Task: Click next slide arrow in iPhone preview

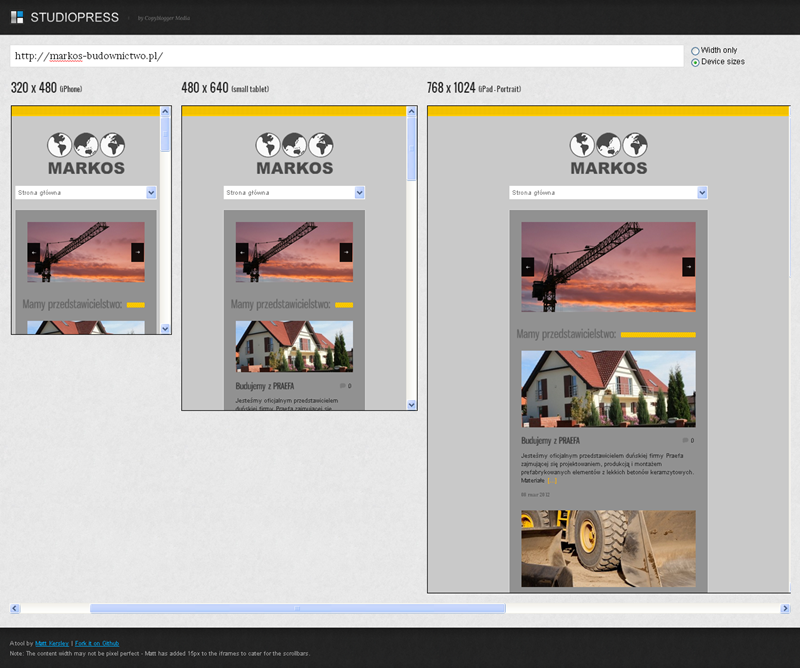Action: (138, 252)
